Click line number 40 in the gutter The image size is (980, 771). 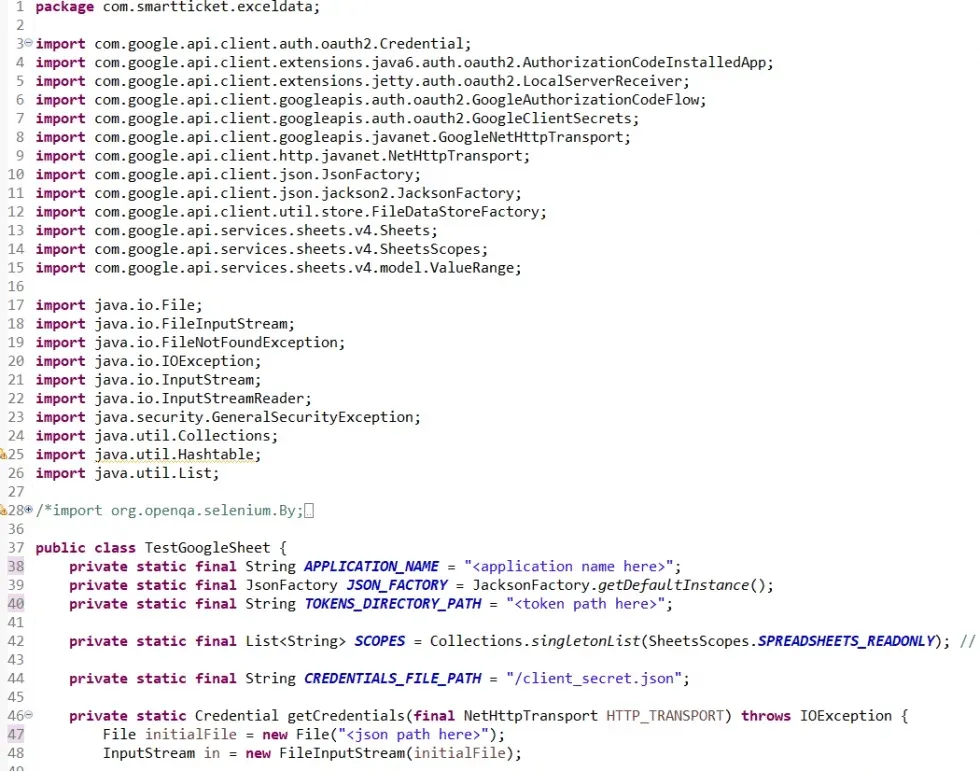coord(16,604)
